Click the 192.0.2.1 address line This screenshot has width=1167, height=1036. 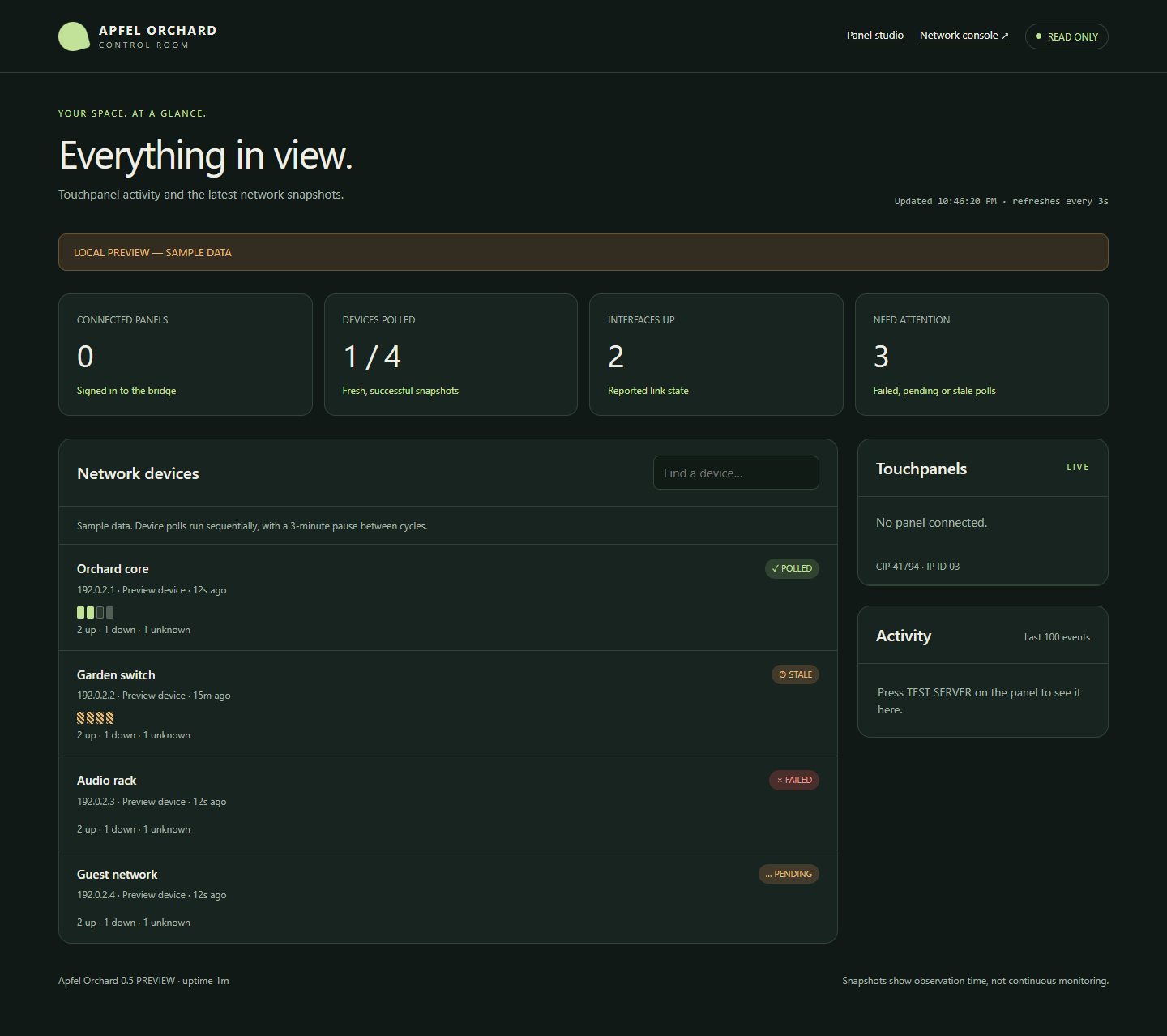coord(152,590)
